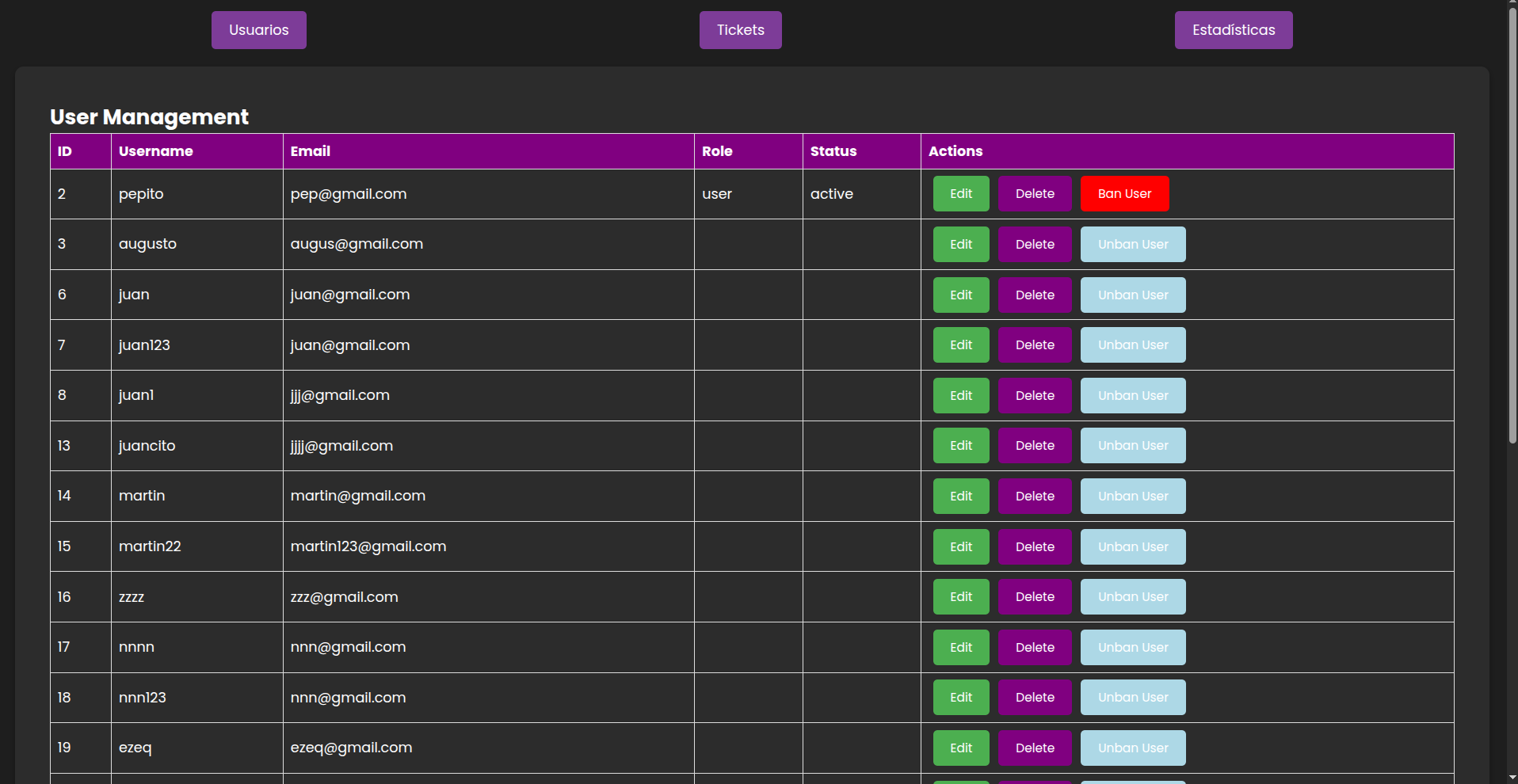Select email martin123@gmail.com
Viewport: 1518px width, 784px height.
[x=368, y=546]
